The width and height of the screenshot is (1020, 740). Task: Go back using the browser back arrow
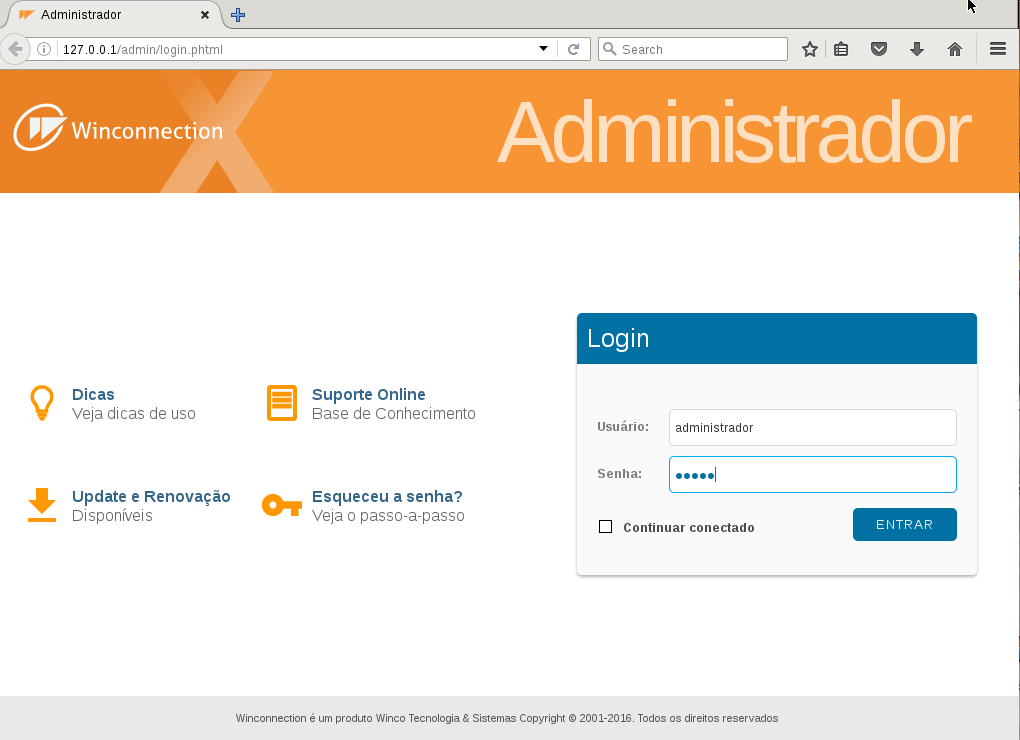tap(15, 49)
